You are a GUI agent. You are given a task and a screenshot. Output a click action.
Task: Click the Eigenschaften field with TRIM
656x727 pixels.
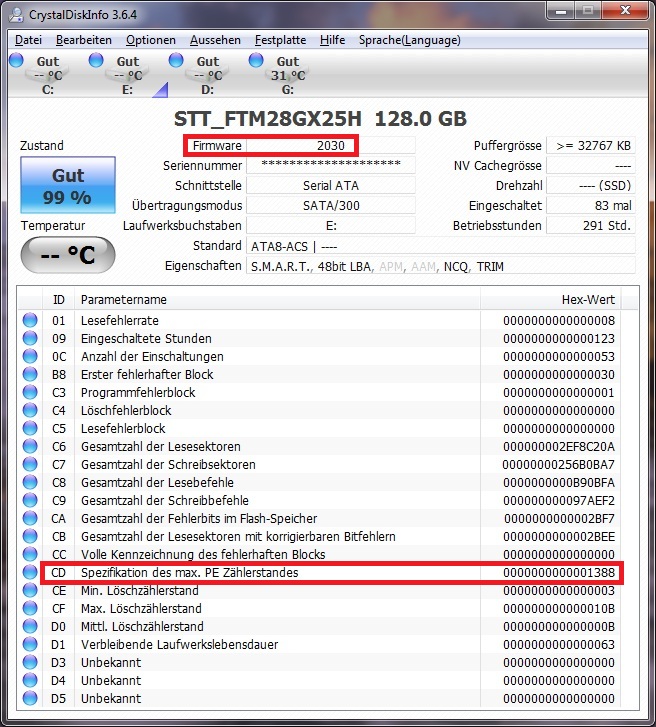click(440, 266)
